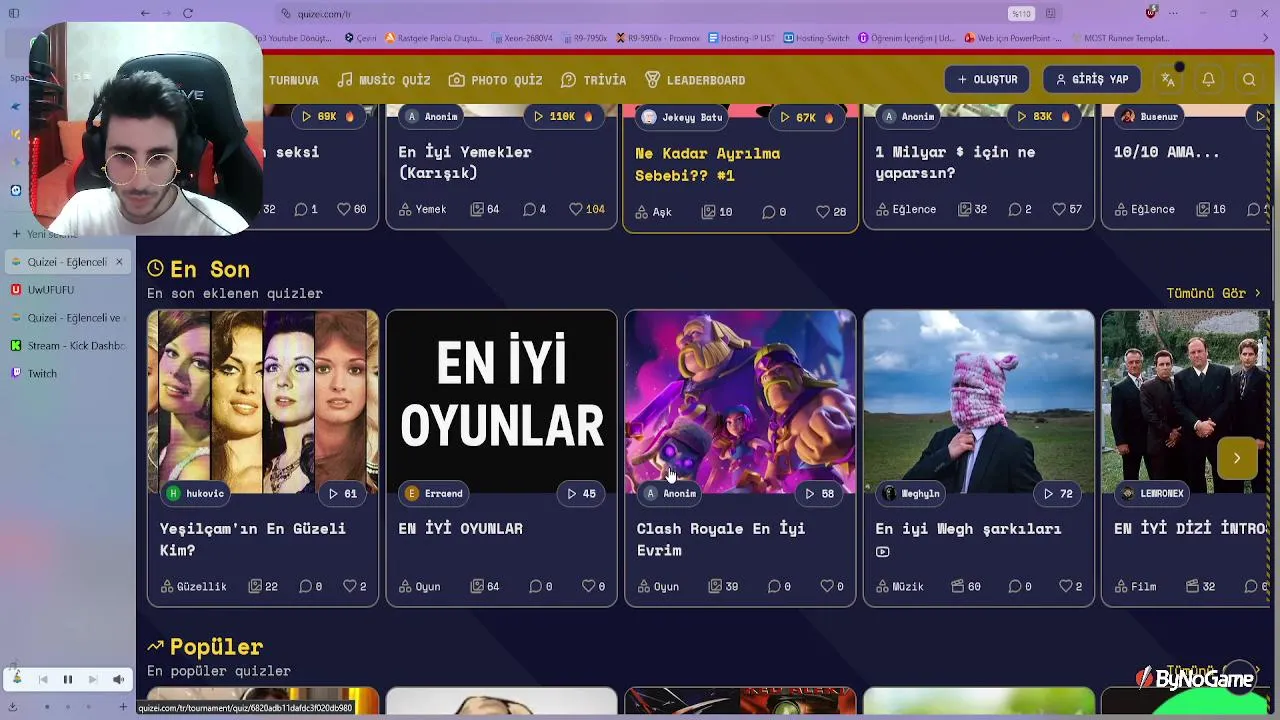The height and width of the screenshot is (720, 1280).
Task: Click the Yemek category tag
Action: [x=422, y=209]
